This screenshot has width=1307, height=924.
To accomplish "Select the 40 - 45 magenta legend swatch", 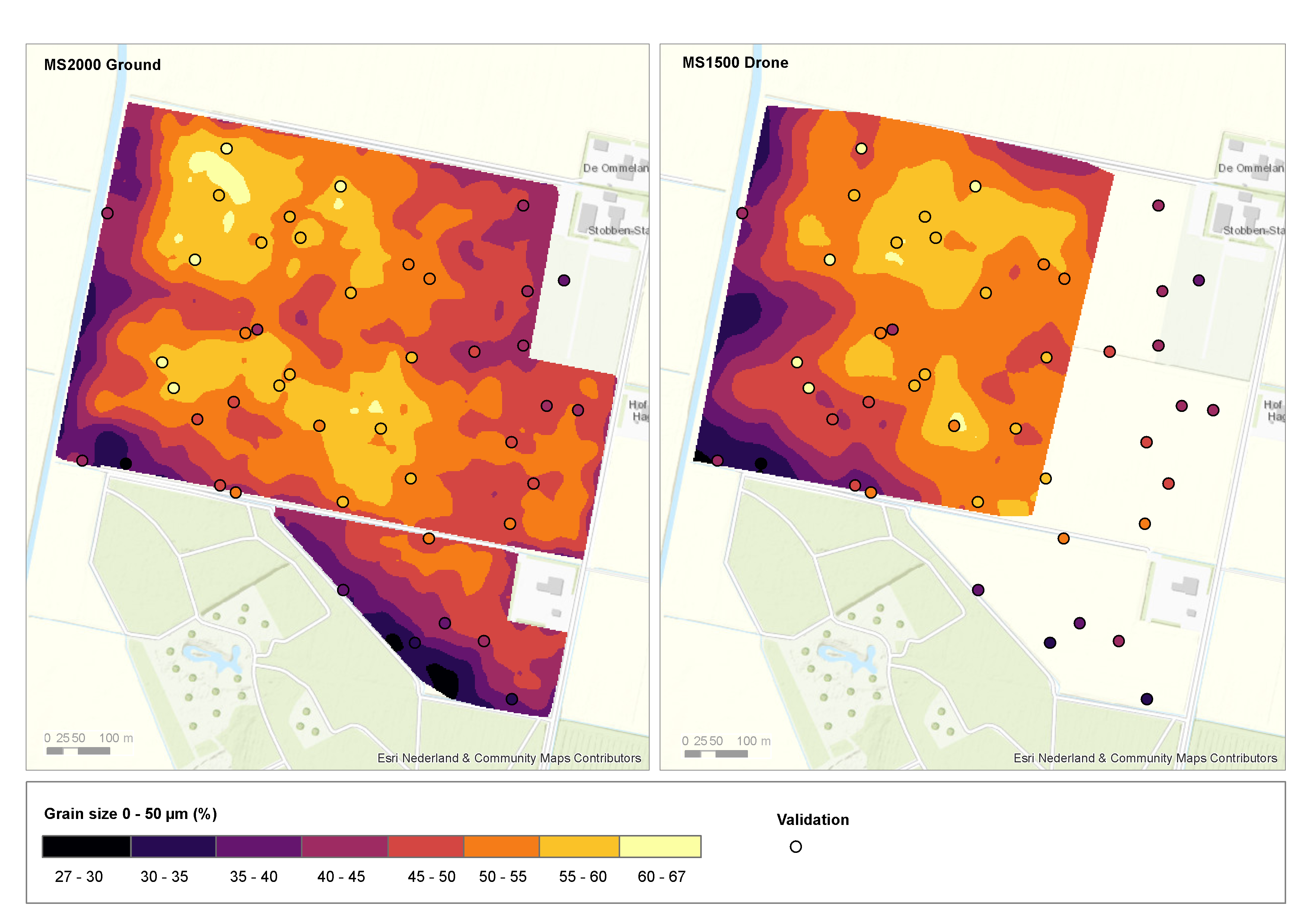I will click(x=345, y=846).
